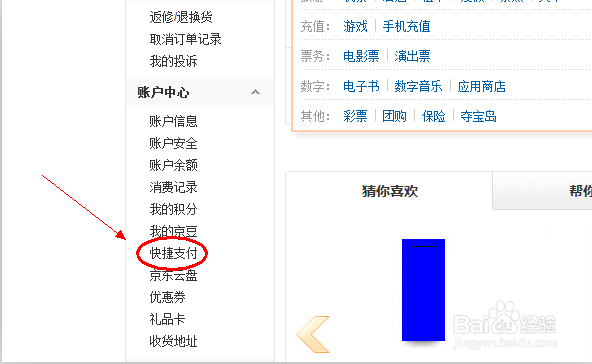Click the 电影票 link
The height and width of the screenshot is (364, 592).
pyautogui.click(x=361, y=56)
